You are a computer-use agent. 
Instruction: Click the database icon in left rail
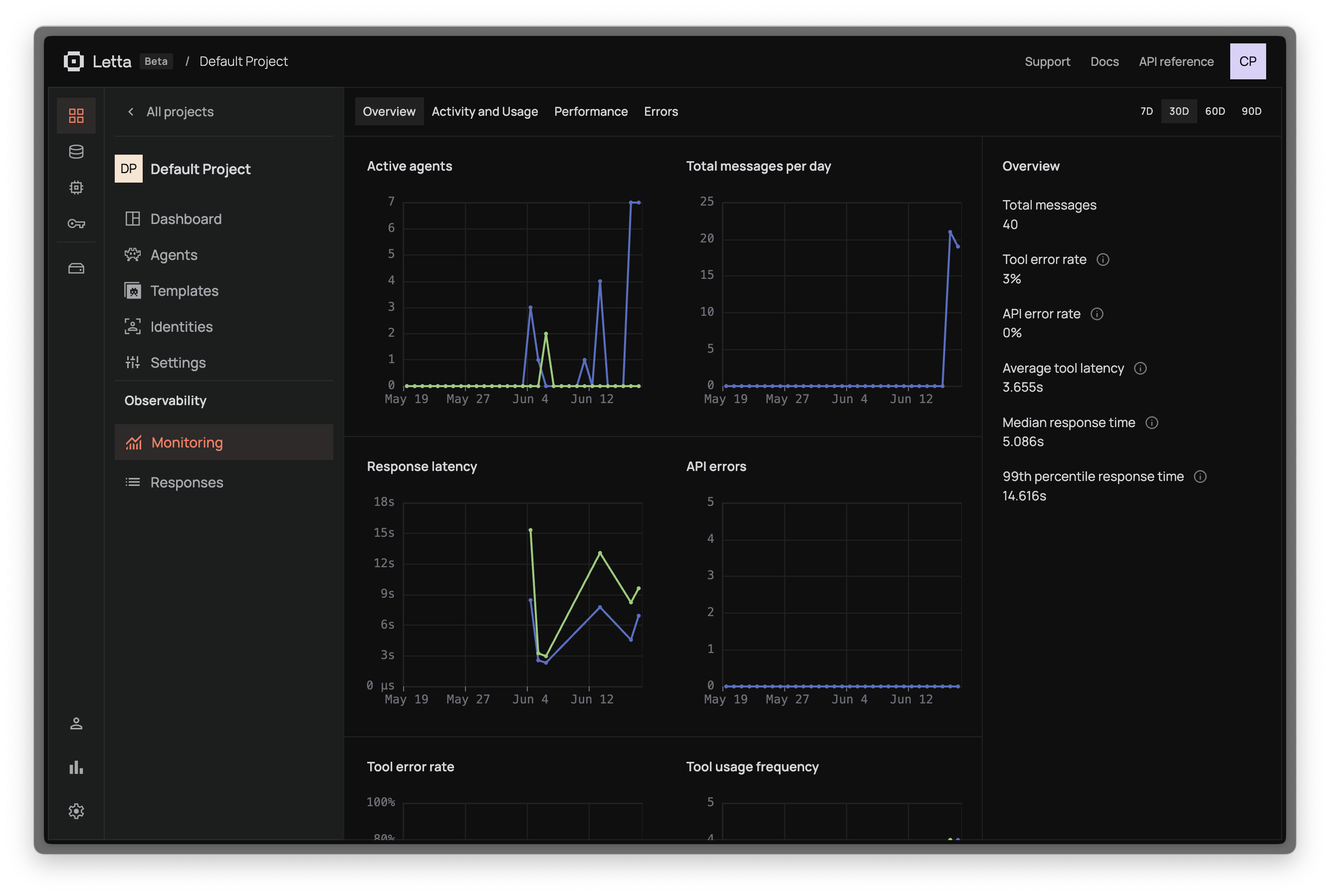(x=76, y=152)
